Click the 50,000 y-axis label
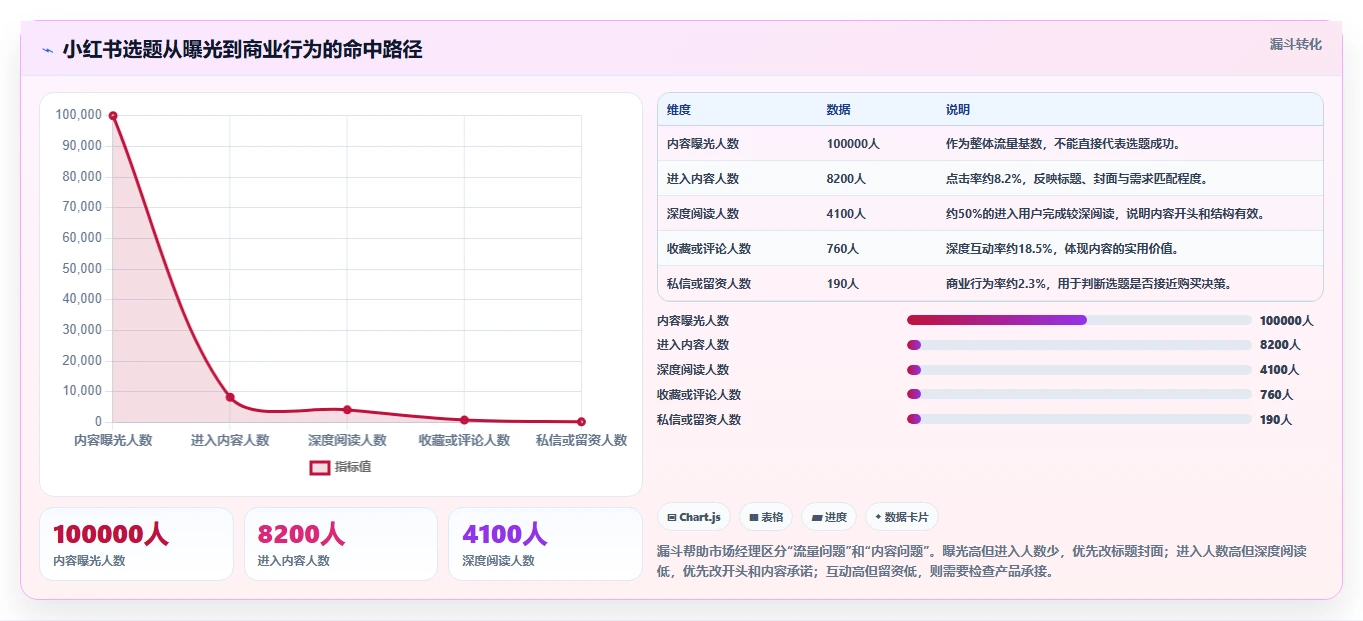Image resolution: width=1363 pixels, height=621 pixels. tap(82, 268)
